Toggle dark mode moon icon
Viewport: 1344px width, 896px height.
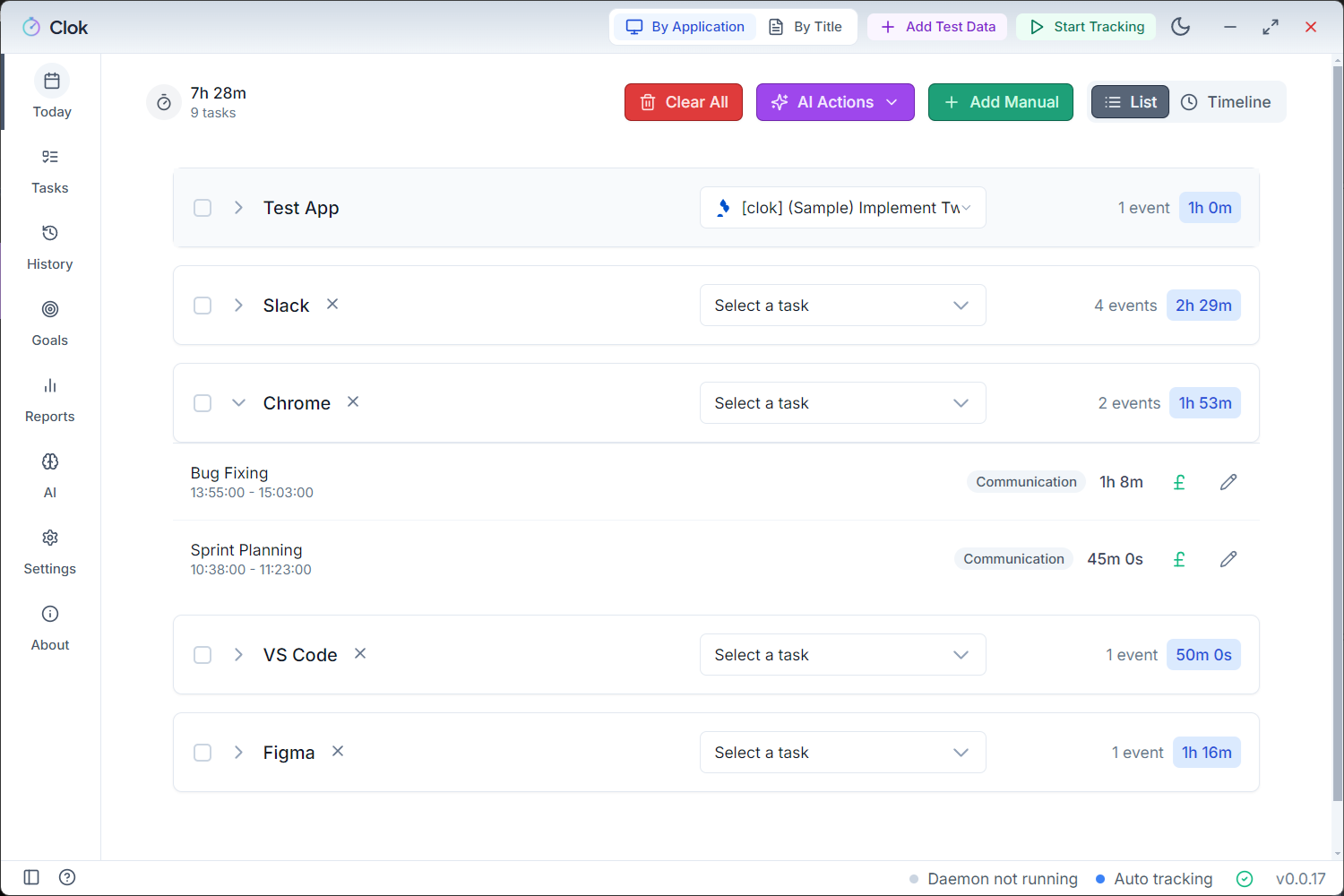(x=1181, y=27)
